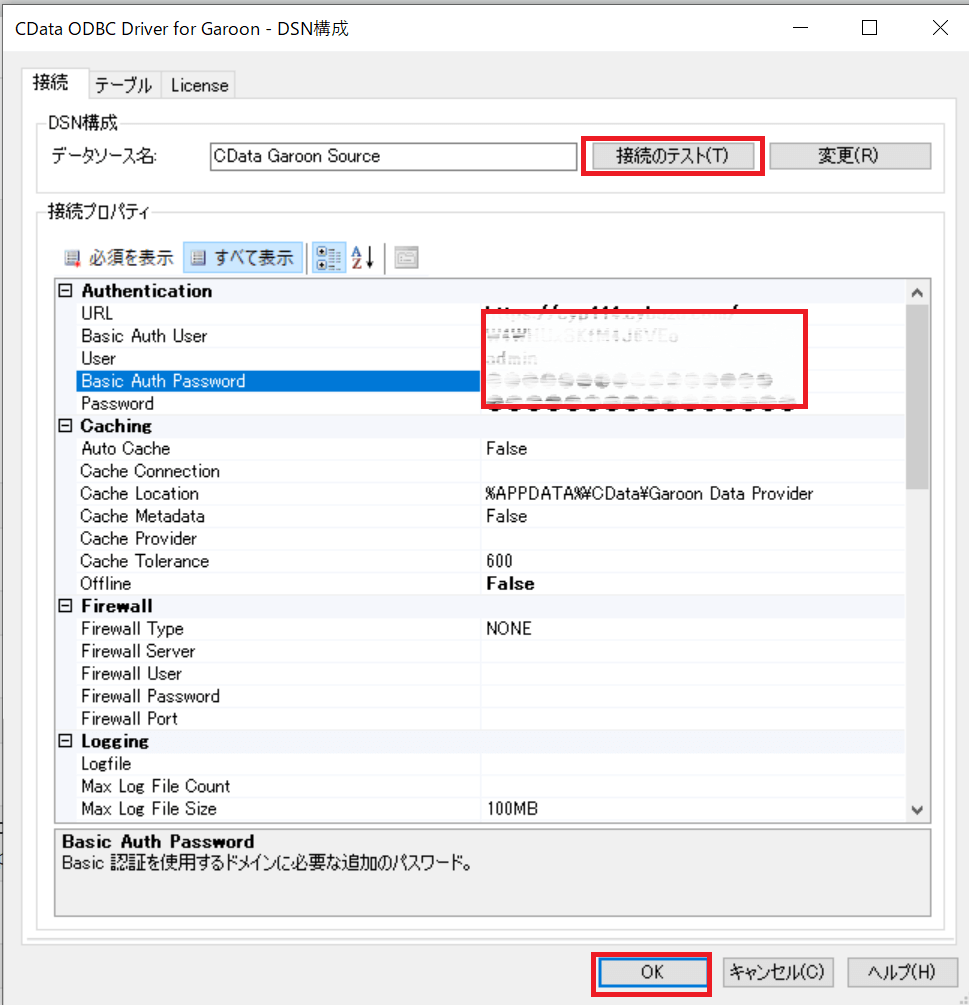The image size is (969, 1005).
Task: Click the bold Offline value False
Action: tap(510, 583)
